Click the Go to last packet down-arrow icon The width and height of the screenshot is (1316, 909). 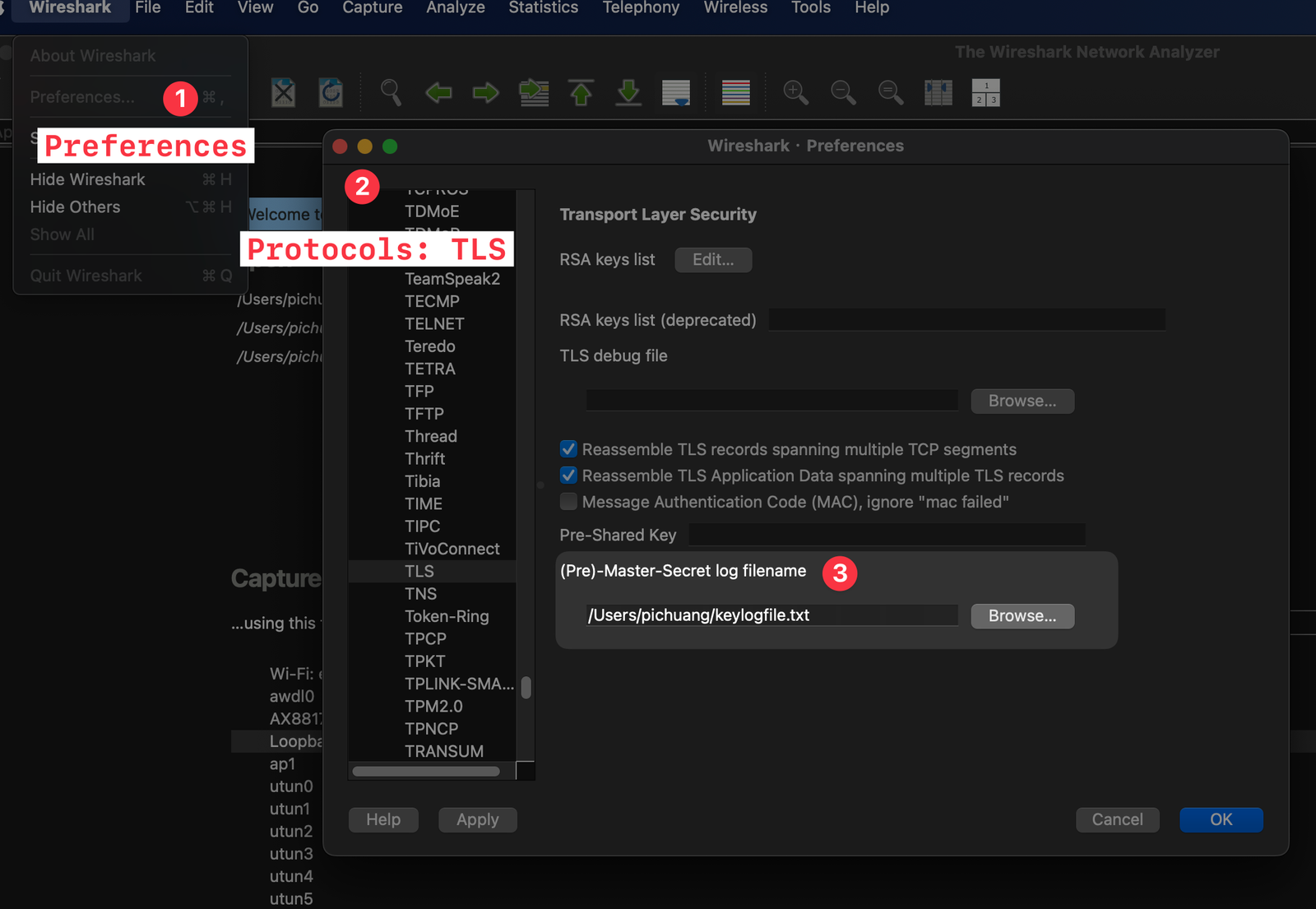tap(628, 93)
